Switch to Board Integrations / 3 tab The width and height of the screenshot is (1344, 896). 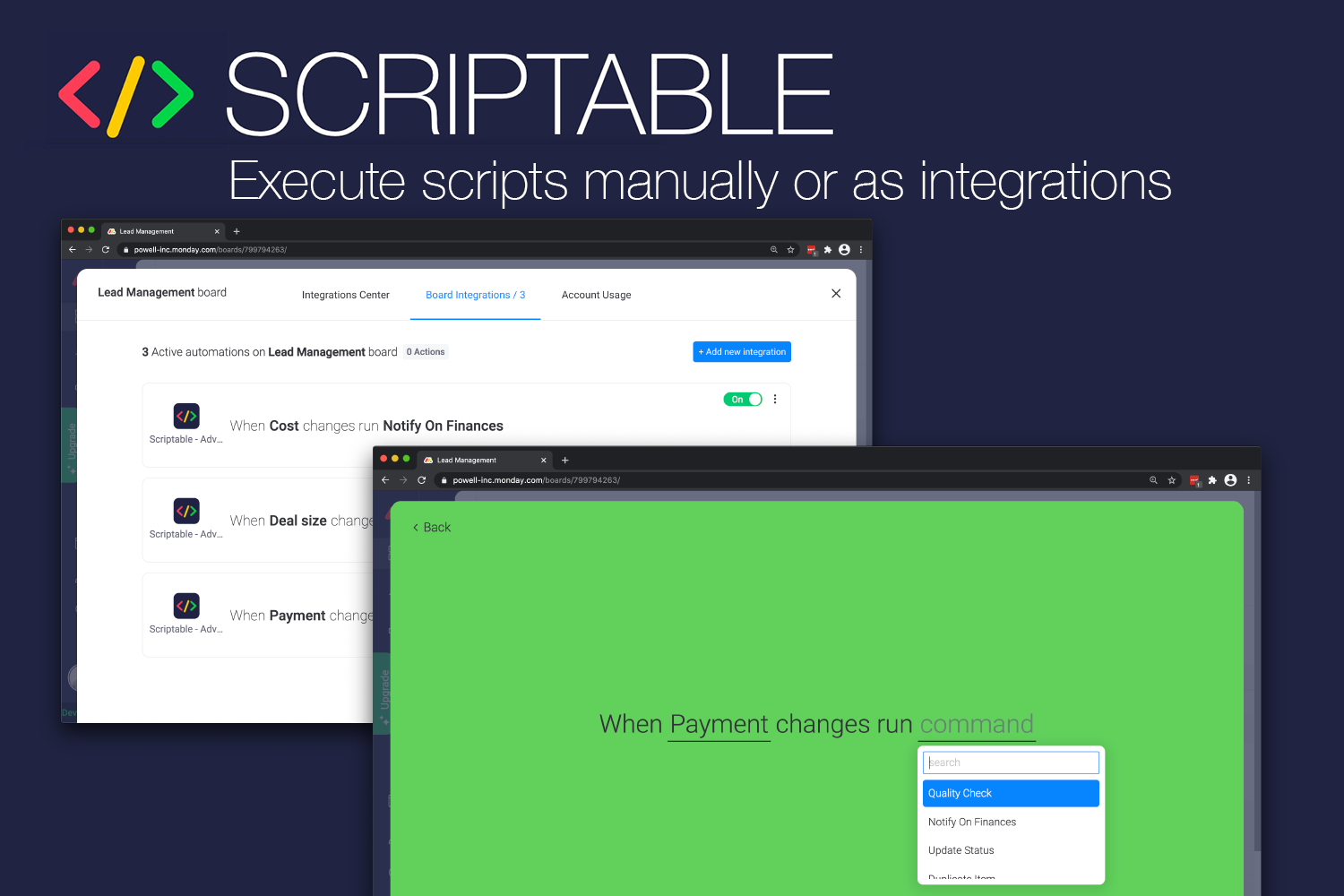click(476, 295)
